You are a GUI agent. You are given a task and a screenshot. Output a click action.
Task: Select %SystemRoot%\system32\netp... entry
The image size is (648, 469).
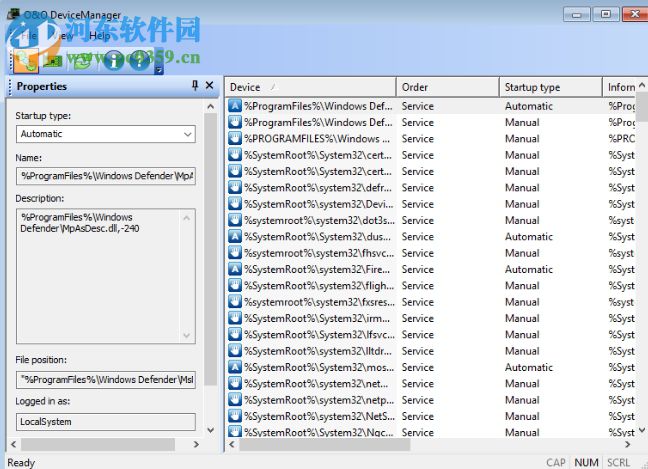[x=319, y=400]
